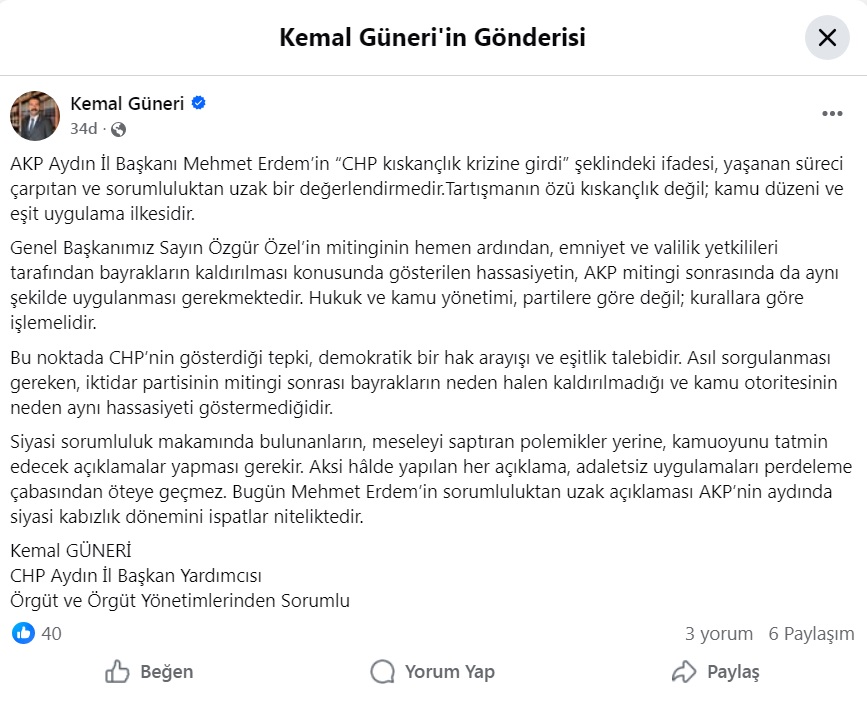The height and width of the screenshot is (704, 867).
Task: Open the 34d post timestamp link
Action: pyautogui.click(x=84, y=129)
